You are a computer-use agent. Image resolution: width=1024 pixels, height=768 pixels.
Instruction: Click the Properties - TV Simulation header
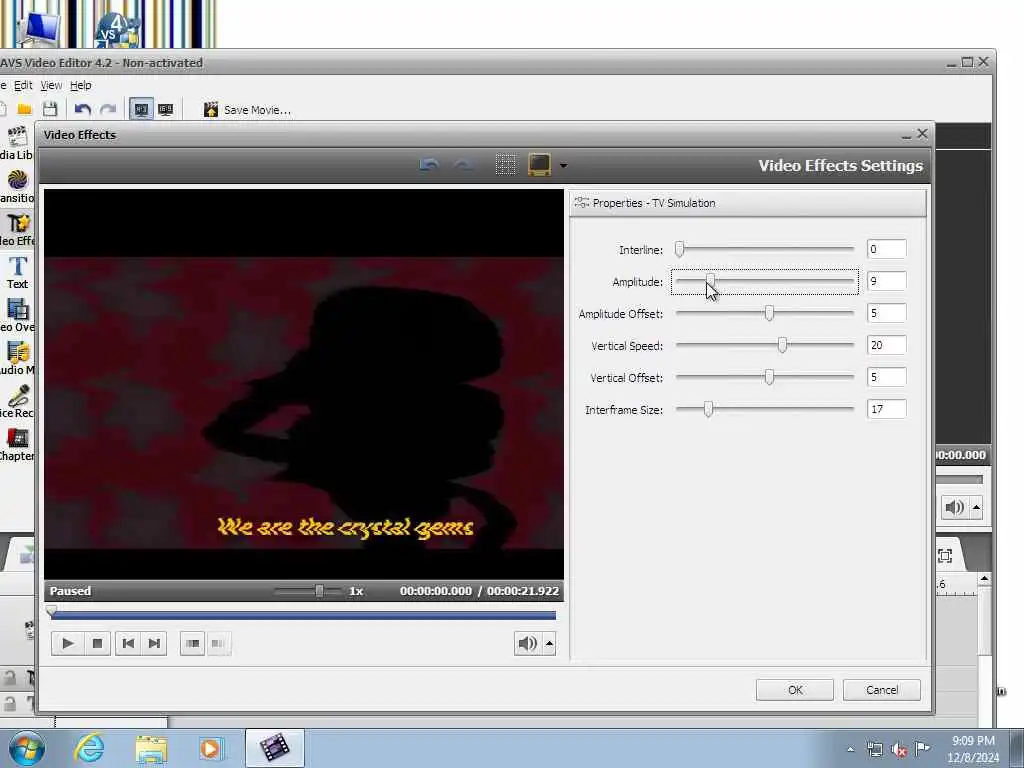[x=748, y=203]
